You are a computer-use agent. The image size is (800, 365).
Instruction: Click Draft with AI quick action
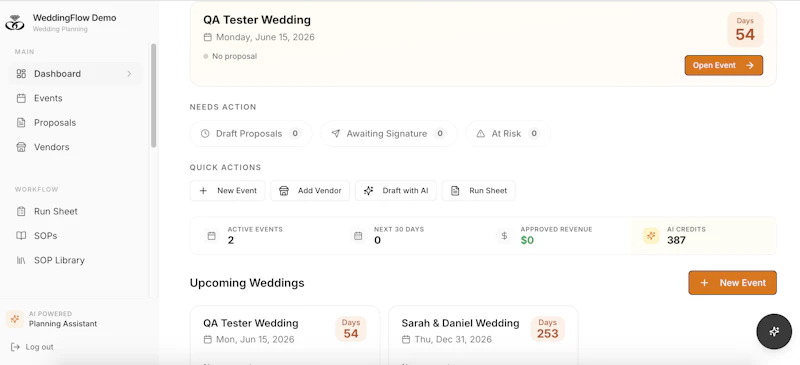coord(396,190)
